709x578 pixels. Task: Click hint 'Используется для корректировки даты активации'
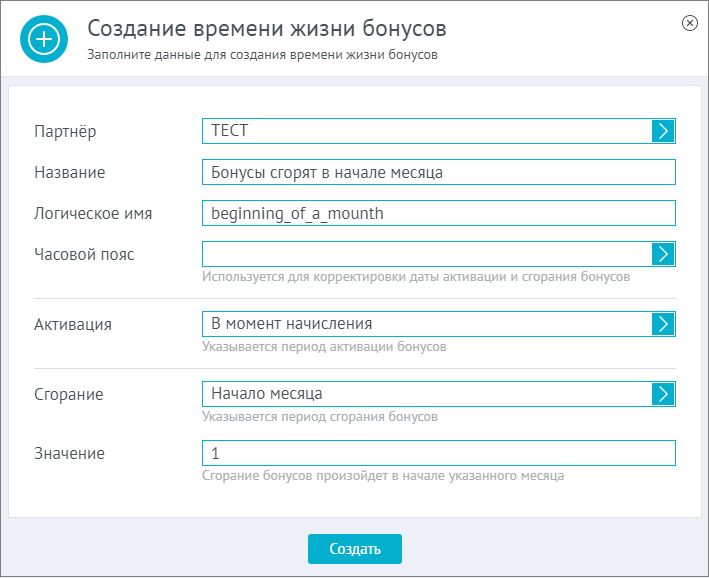(x=416, y=276)
